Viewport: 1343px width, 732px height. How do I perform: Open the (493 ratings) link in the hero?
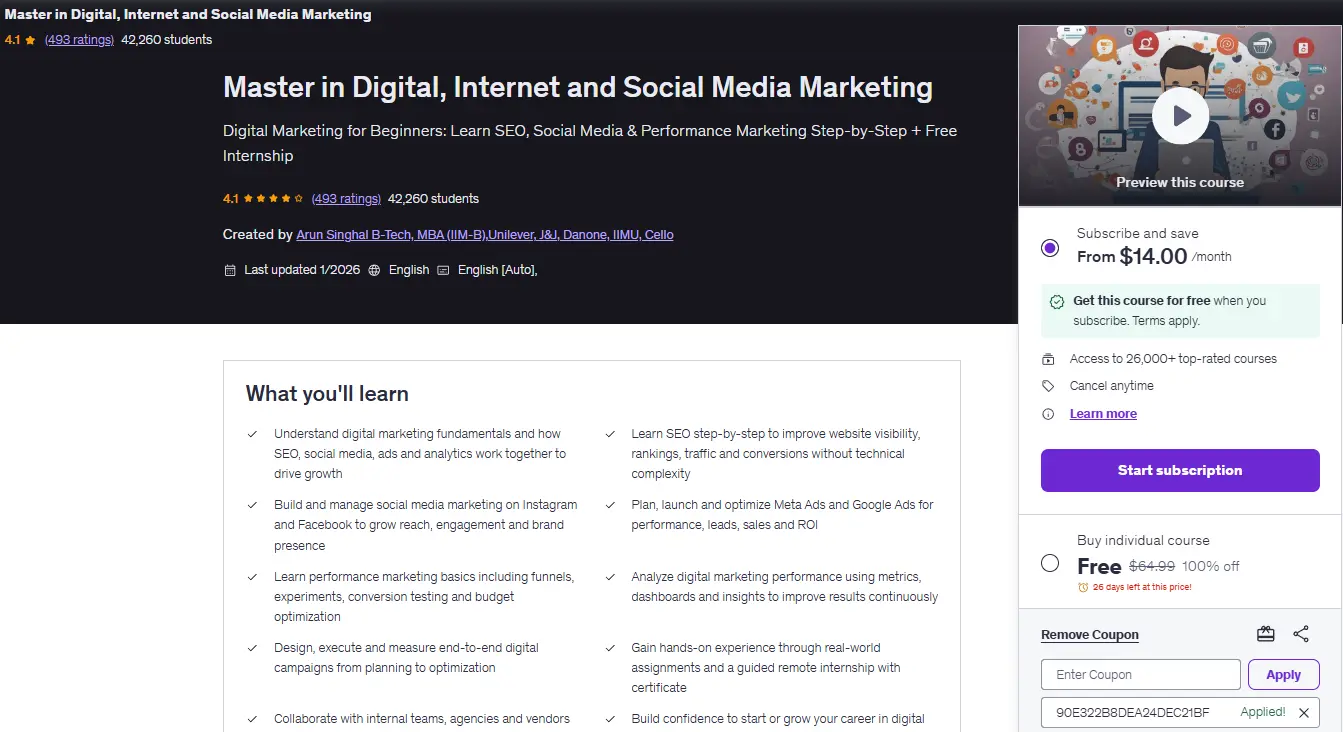pos(346,199)
